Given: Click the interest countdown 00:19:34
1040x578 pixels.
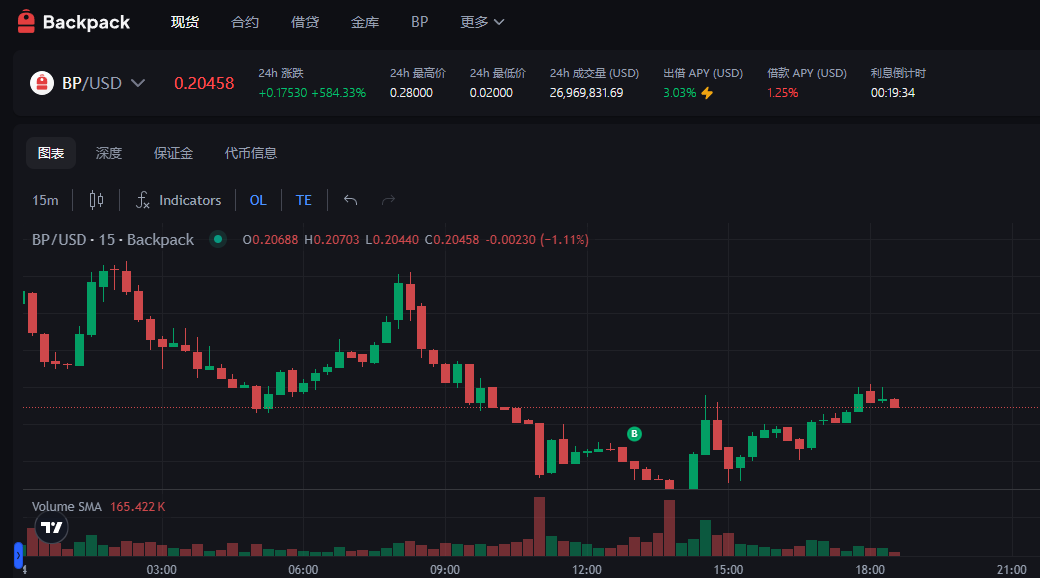Looking at the screenshot, I should (x=893, y=93).
